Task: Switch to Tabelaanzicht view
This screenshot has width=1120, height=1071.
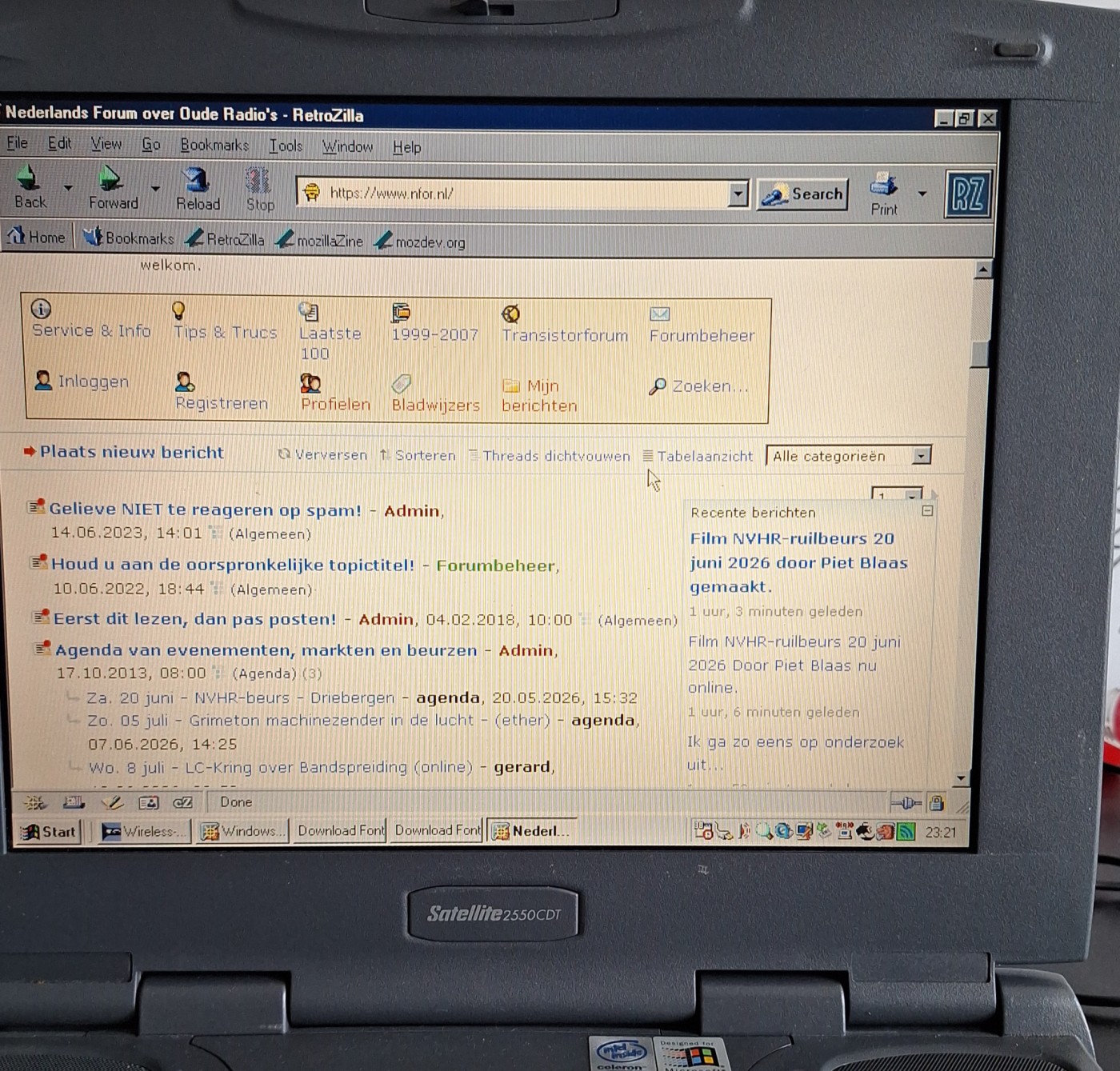Action: [x=705, y=456]
